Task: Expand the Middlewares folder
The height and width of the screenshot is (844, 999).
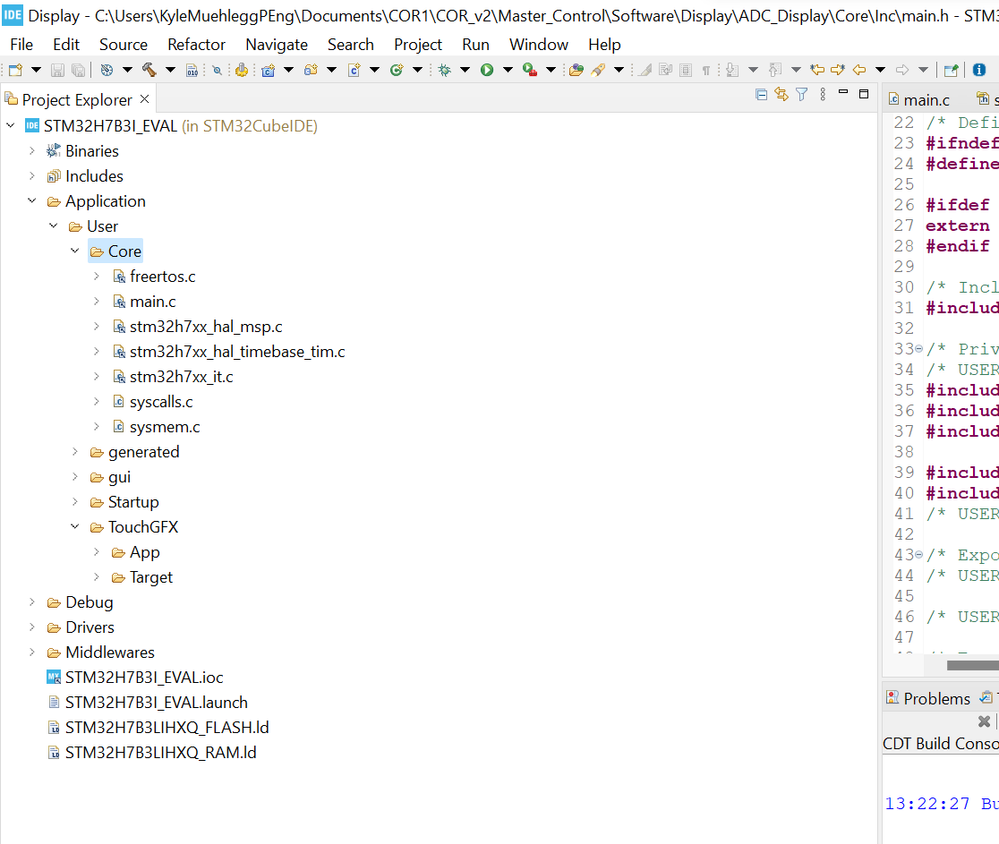Action: 32,652
